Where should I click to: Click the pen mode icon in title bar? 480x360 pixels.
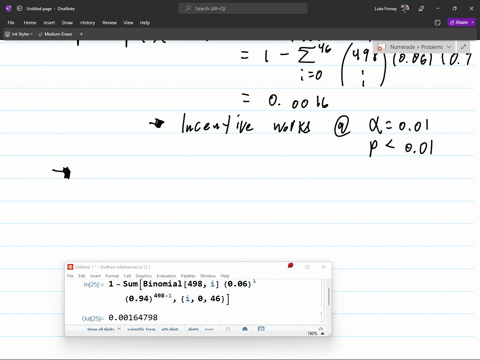pos(421,9)
